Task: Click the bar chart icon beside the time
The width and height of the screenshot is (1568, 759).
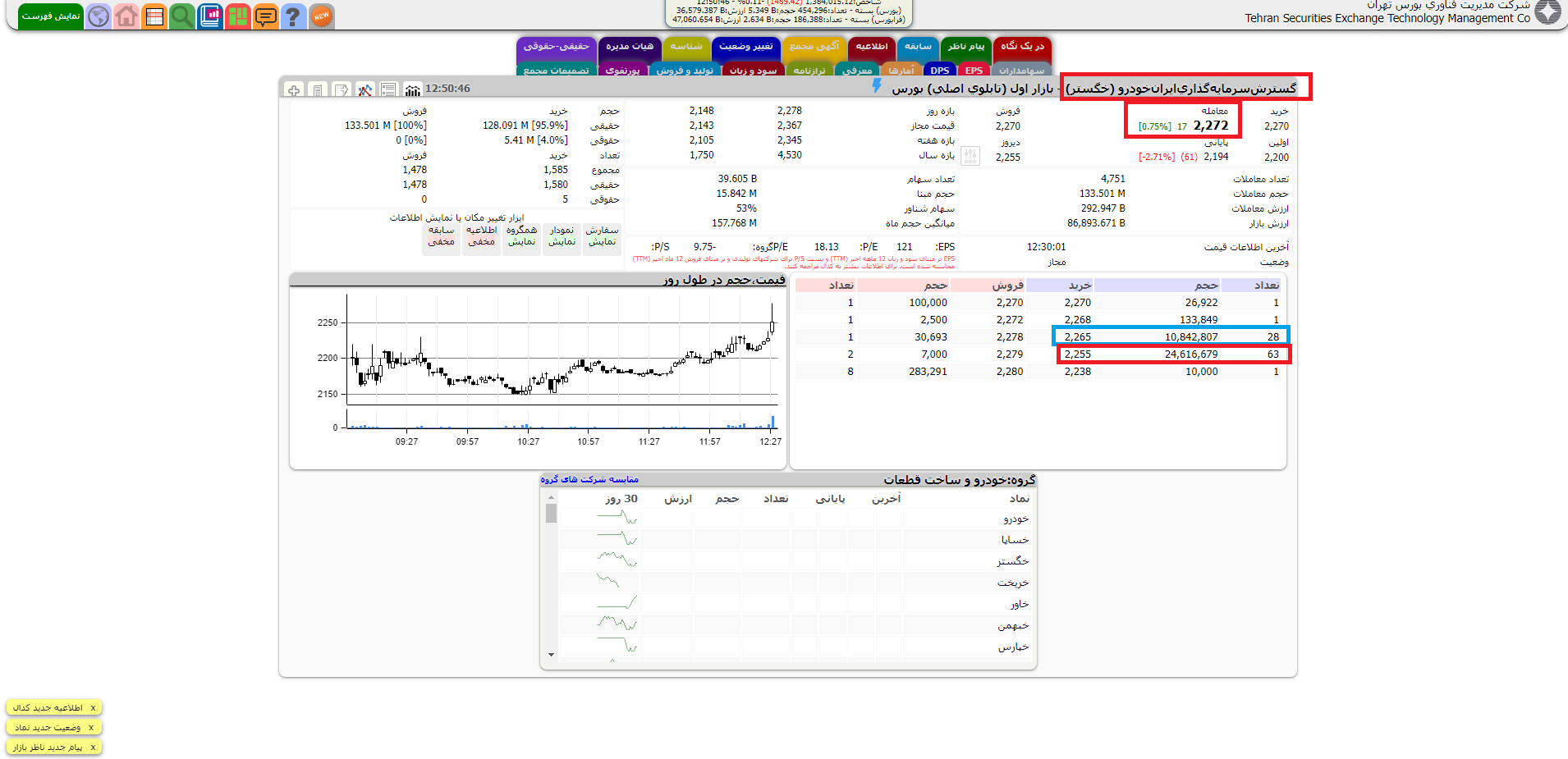Action: [413, 89]
